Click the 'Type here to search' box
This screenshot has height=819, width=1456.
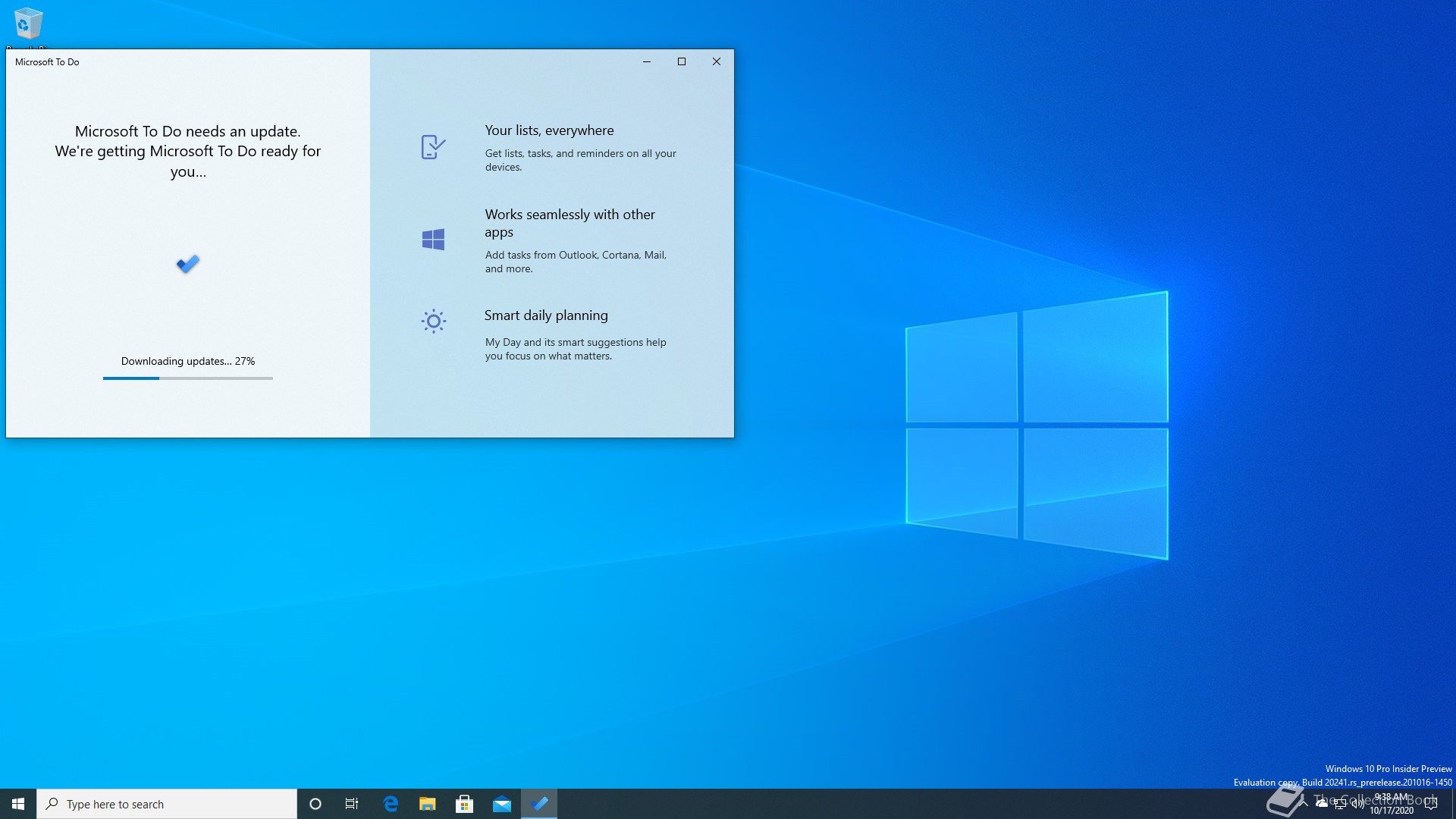tap(167, 804)
